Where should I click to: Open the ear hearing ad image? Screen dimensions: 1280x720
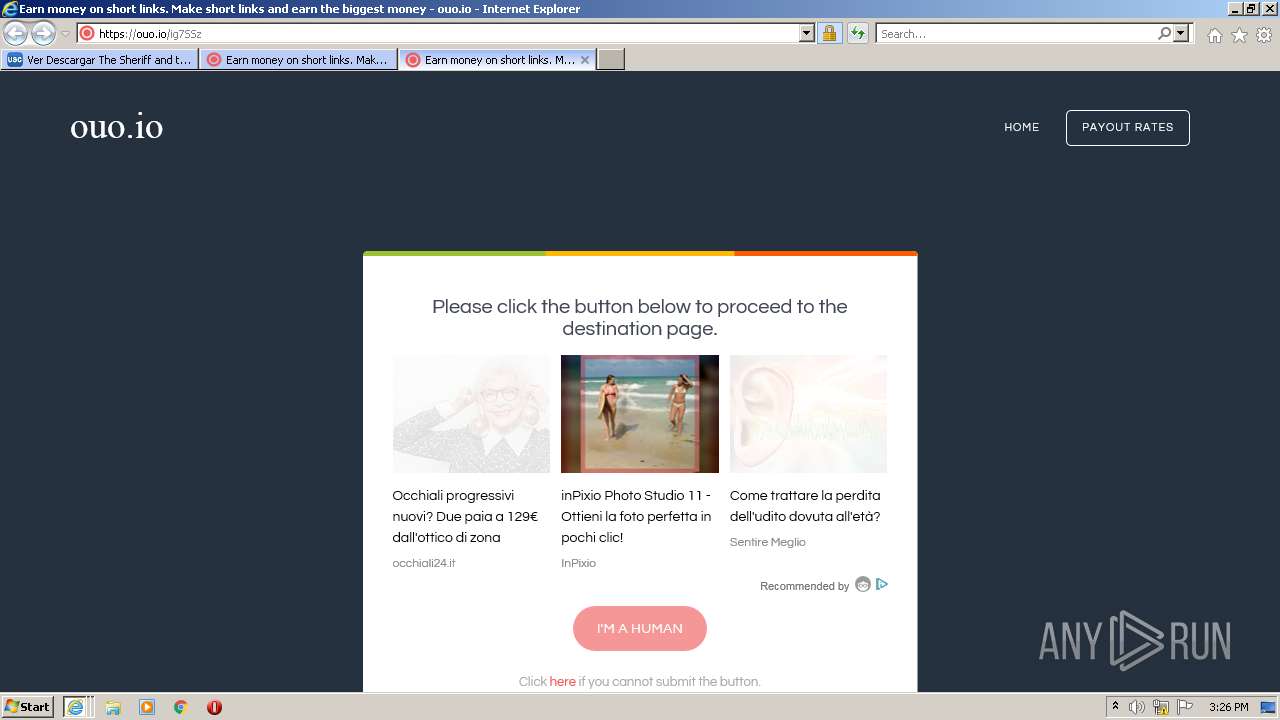point(808,414)
